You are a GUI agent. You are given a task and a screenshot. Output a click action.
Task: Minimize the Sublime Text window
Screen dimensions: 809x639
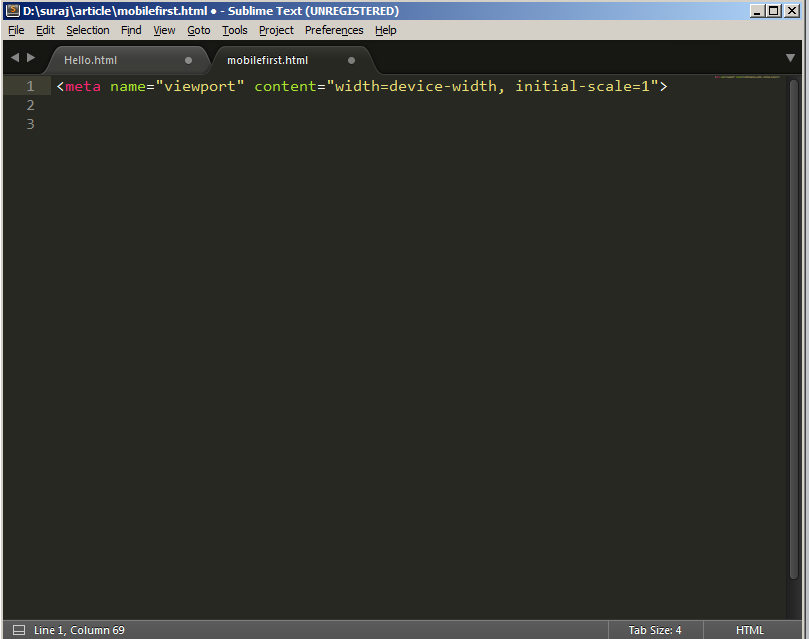[757, 10]
